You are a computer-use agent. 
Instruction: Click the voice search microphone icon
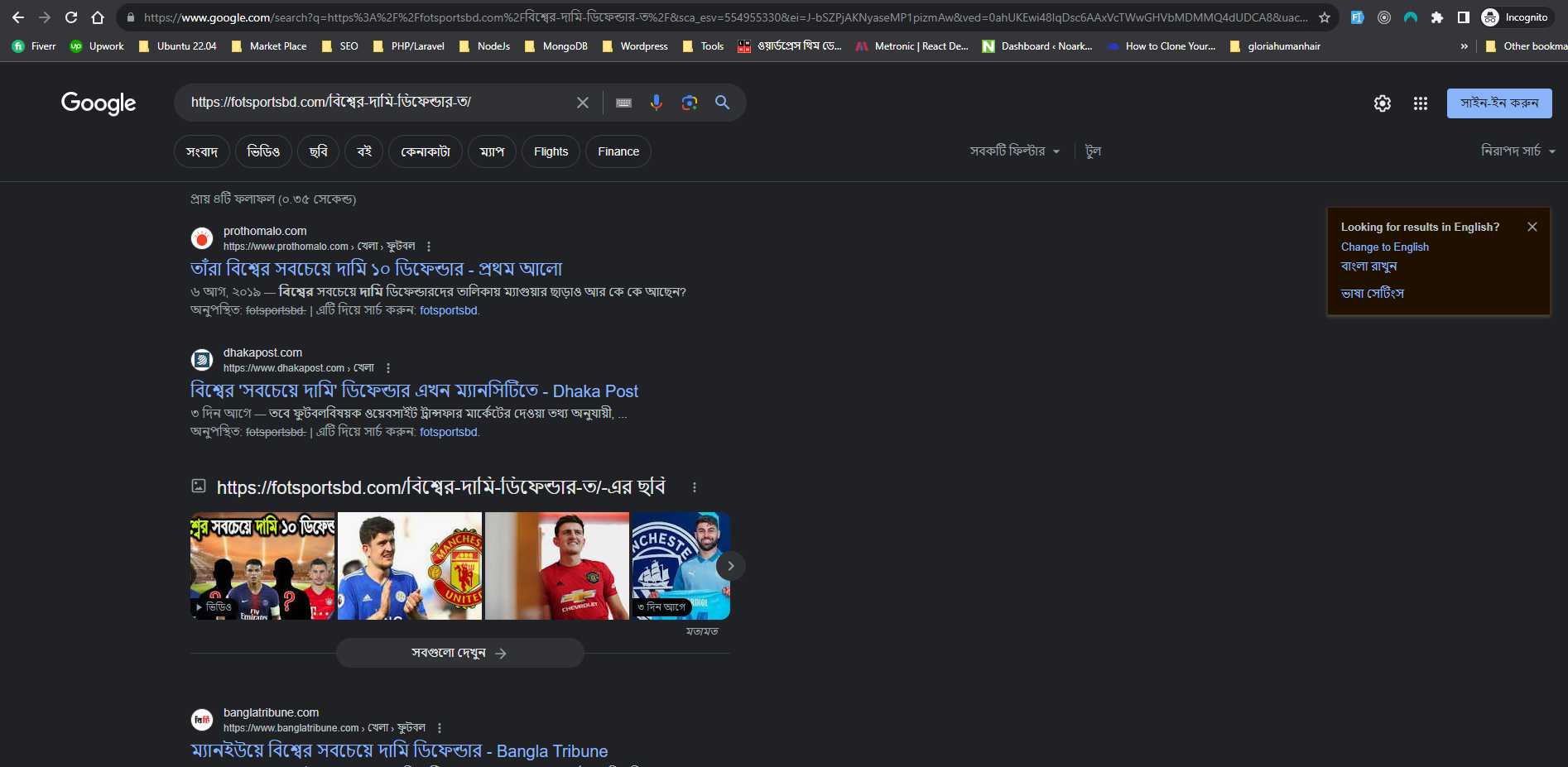point(656,103)
